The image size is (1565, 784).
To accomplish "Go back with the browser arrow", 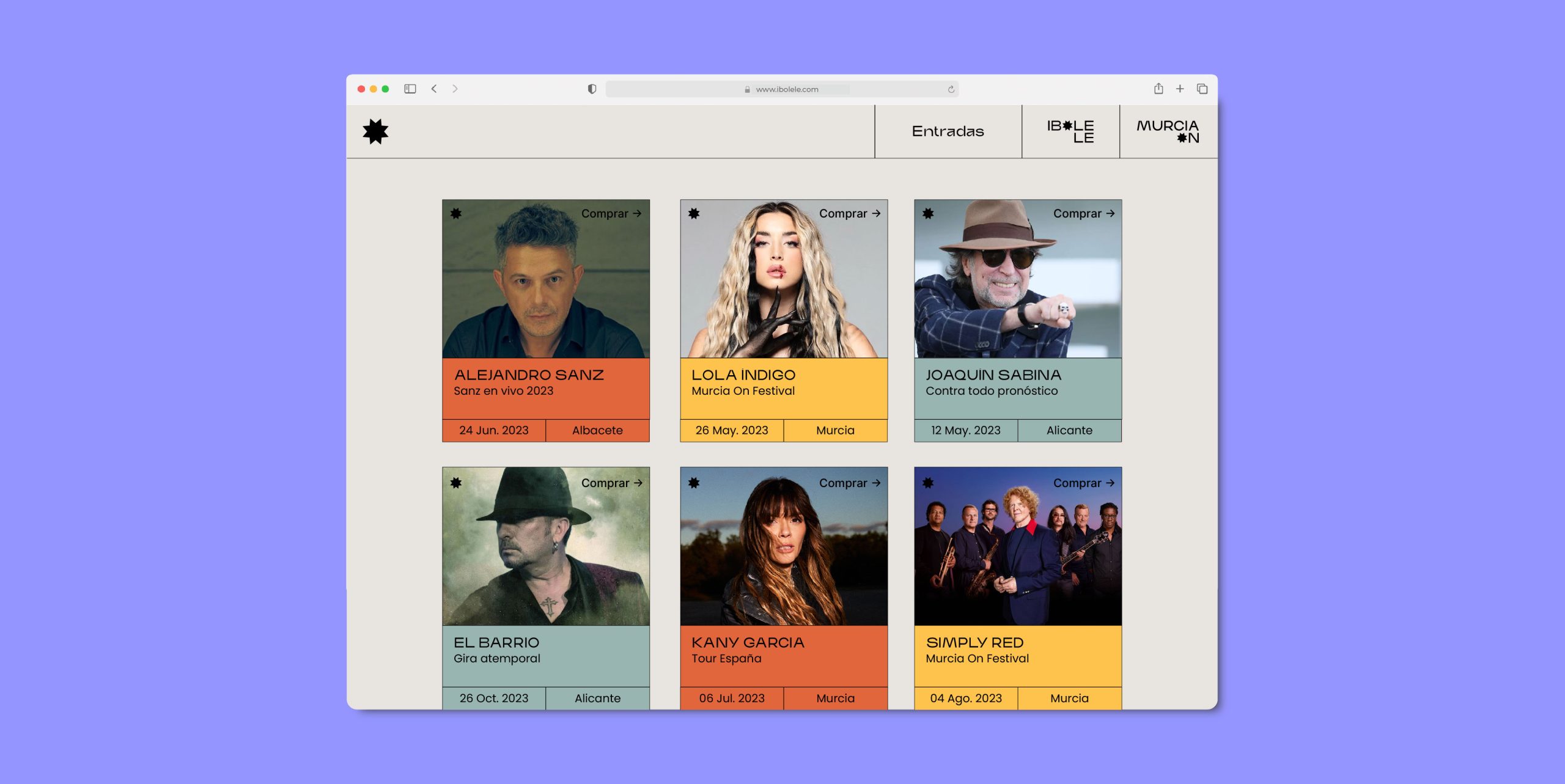I will click(x=434, y=89).
